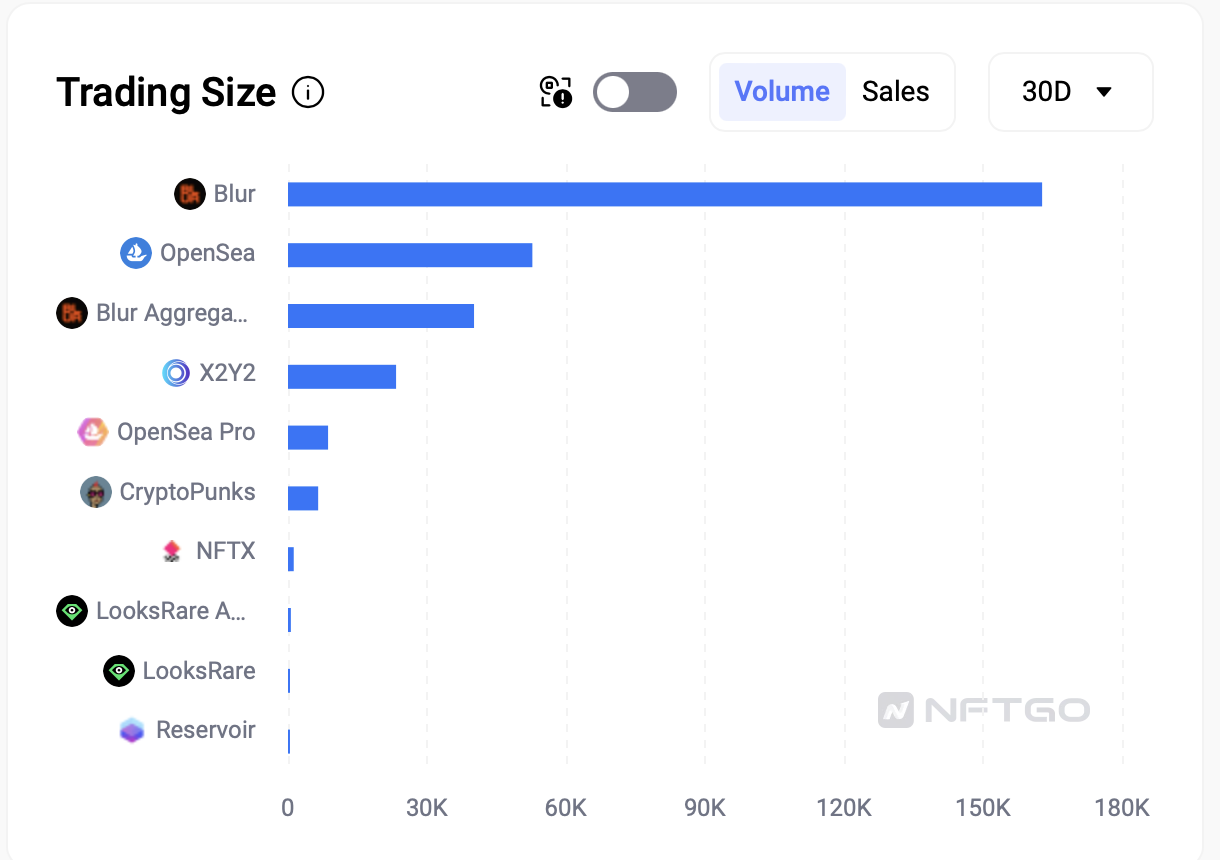The width and height of the screenshot is (1220, 860).
Task: Click the OpenSea sailboat logo
Action: point(136,253)
